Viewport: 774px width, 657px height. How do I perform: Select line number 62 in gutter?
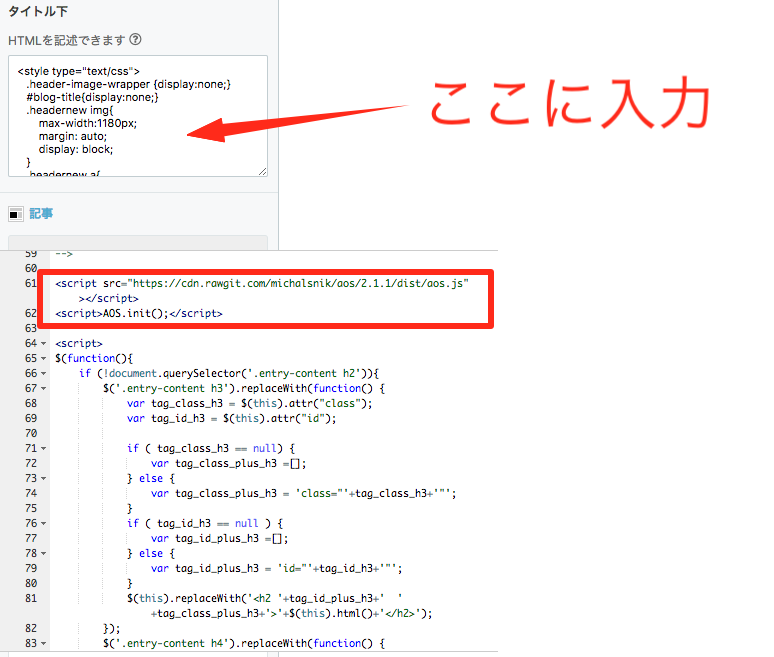[x=31, y=313]
